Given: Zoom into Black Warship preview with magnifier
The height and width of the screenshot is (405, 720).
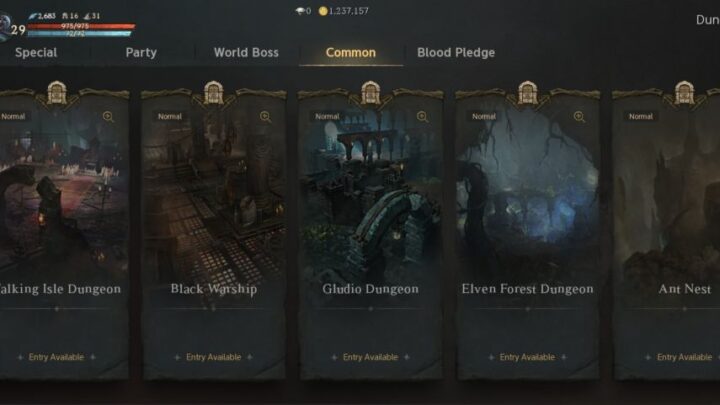Looking at the screenshot, I should tap(265, 117).
